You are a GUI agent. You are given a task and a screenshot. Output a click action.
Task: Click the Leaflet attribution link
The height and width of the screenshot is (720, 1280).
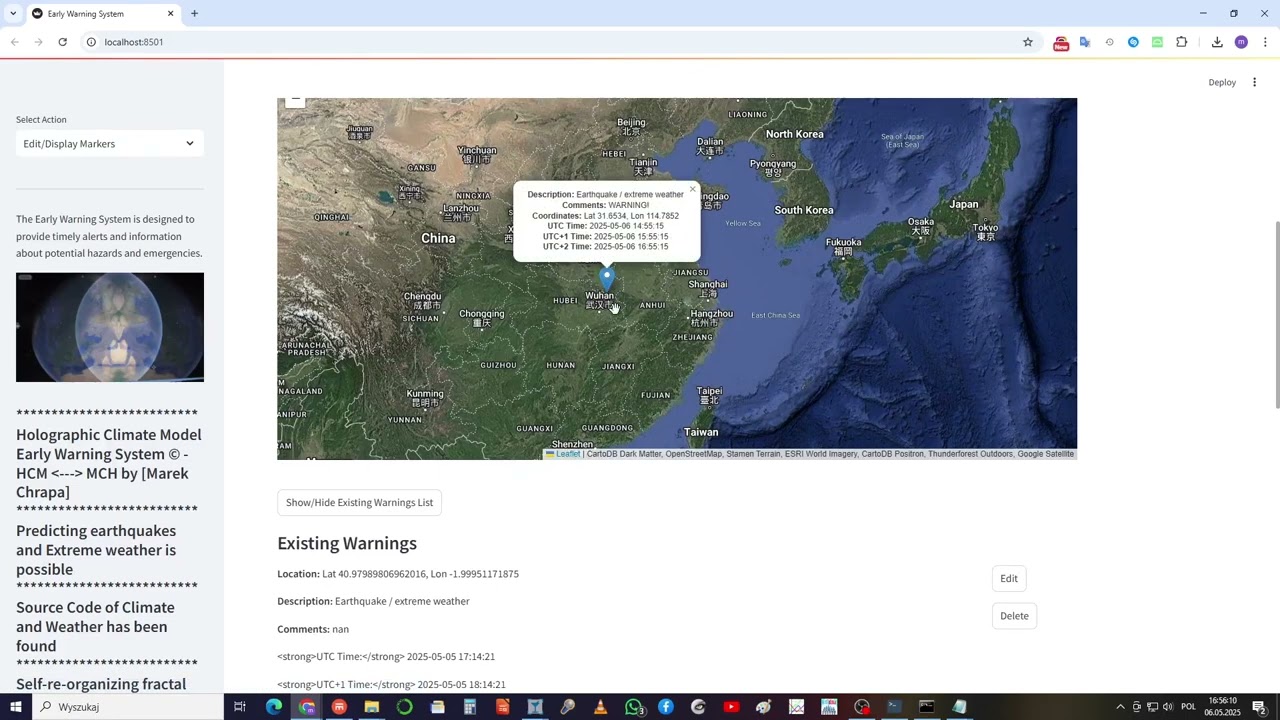click(x=568, y=454)
